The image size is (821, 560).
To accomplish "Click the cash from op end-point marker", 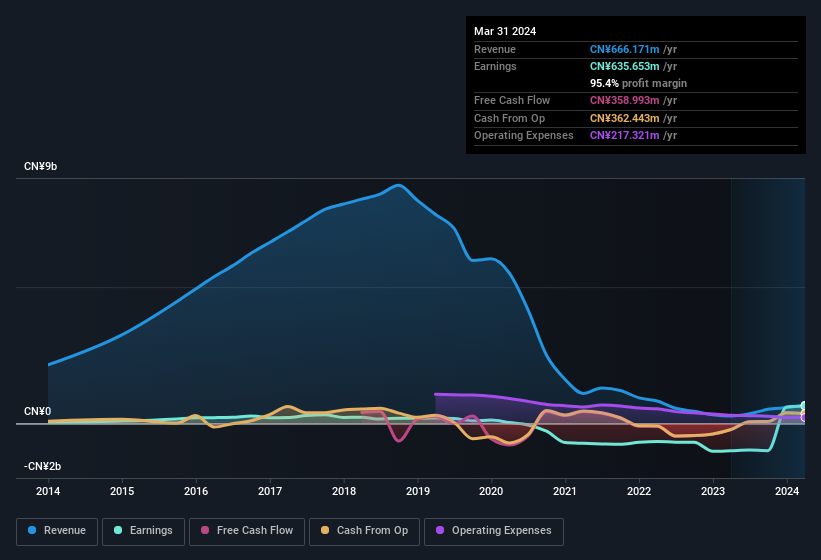I will (x=804, y=413).
